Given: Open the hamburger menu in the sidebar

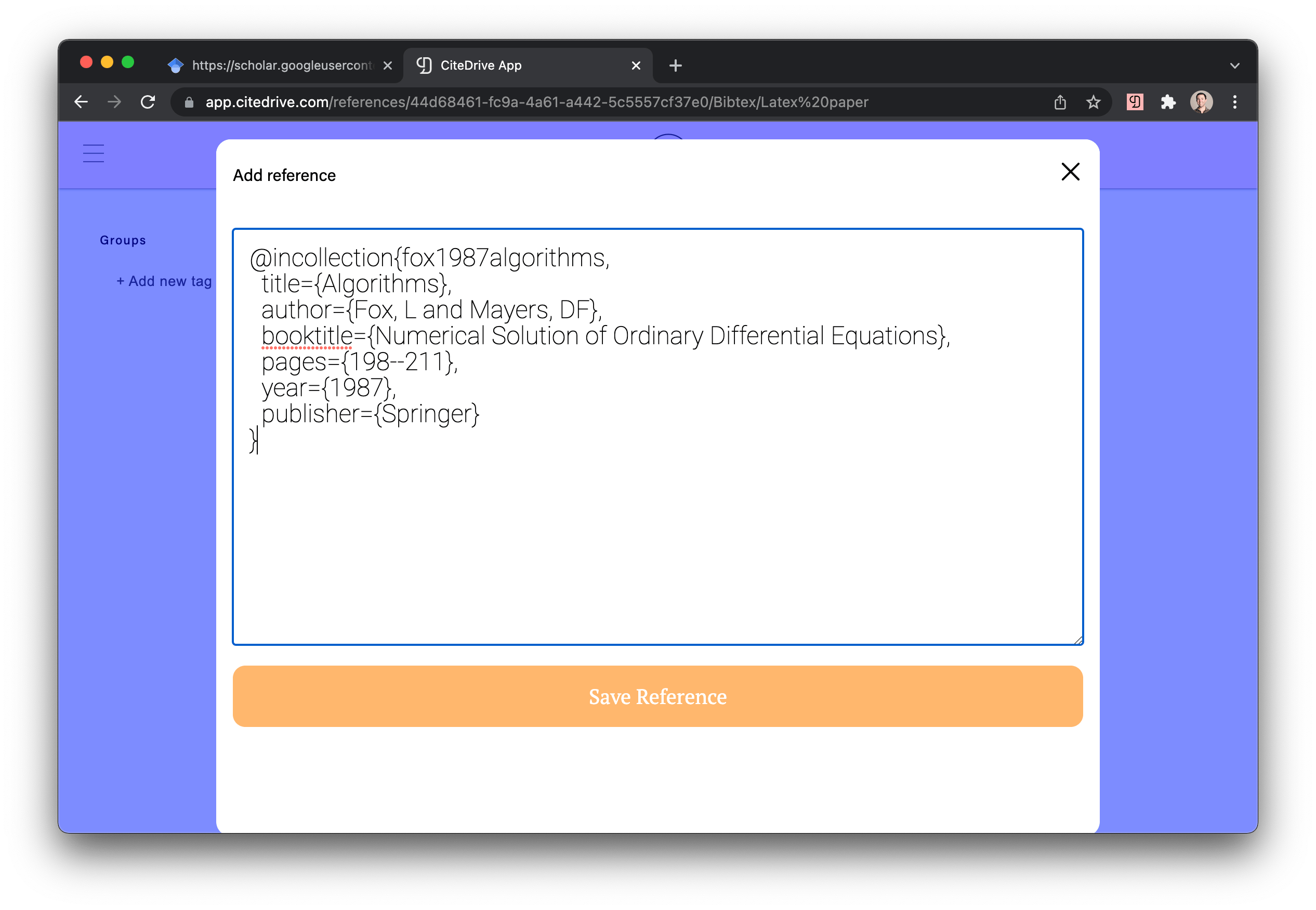Looking at the screenshot, I should (93, 153).
